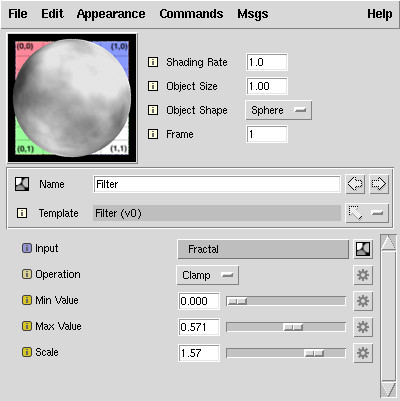Click the gear icon beside Scale

pyautogui.click(x=363, y=353)
